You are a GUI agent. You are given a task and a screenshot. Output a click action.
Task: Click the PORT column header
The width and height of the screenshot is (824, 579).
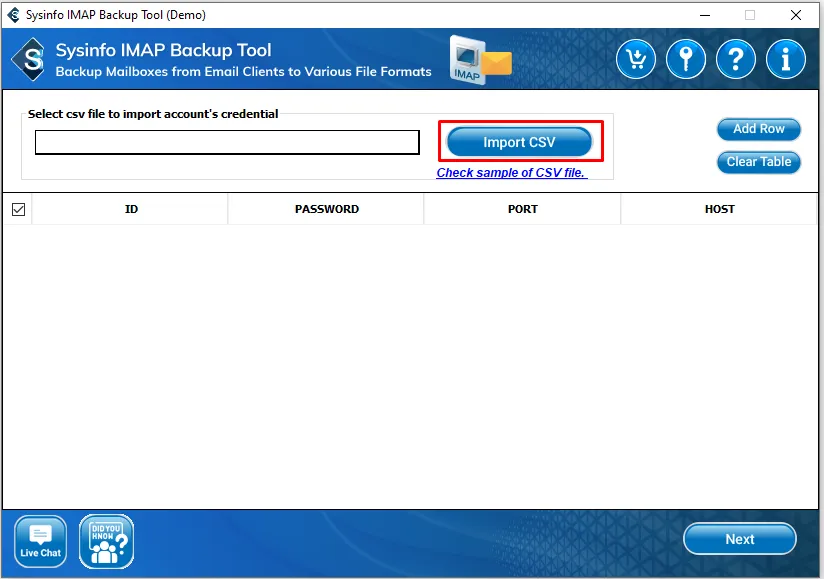(x=522, y=209)
